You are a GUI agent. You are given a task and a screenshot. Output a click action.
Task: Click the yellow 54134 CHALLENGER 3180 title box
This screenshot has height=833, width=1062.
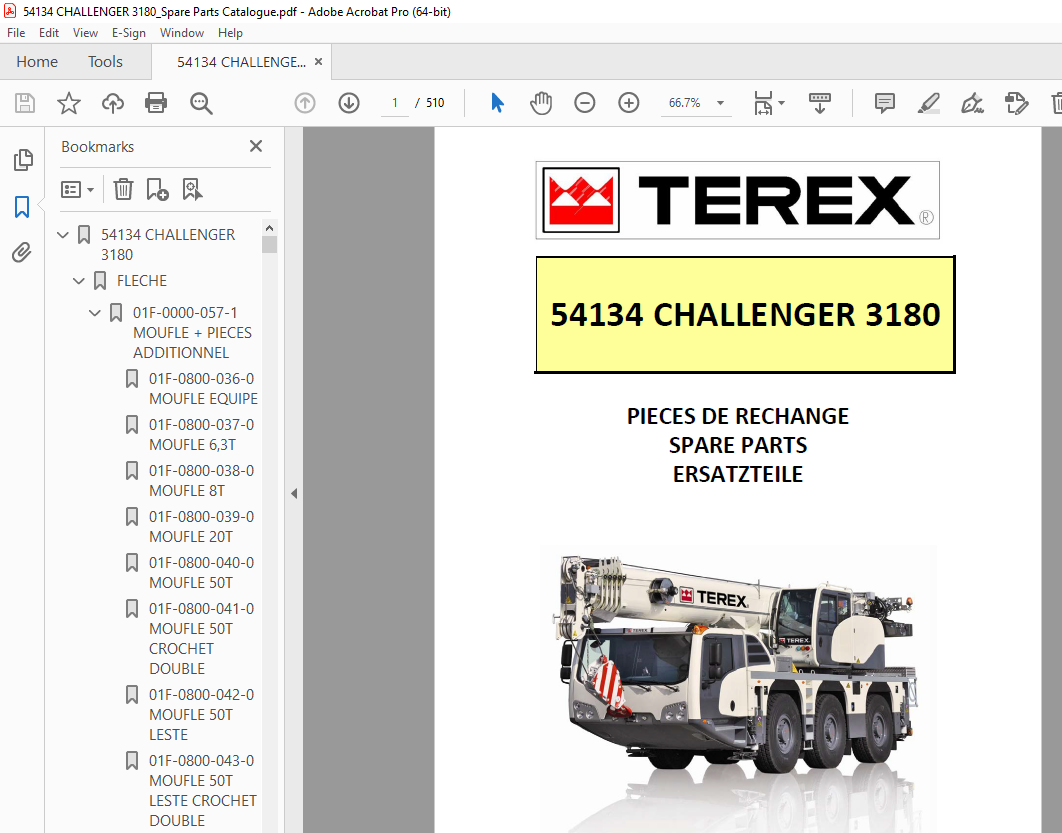point(745,315)
